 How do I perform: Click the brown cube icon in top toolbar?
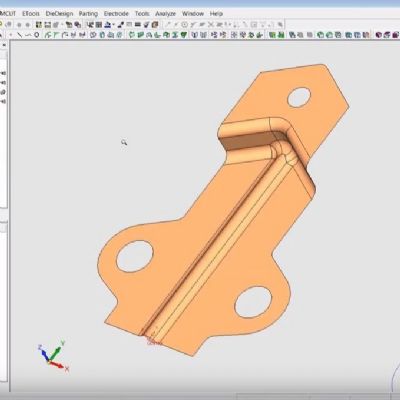click(x=155, y=24)
